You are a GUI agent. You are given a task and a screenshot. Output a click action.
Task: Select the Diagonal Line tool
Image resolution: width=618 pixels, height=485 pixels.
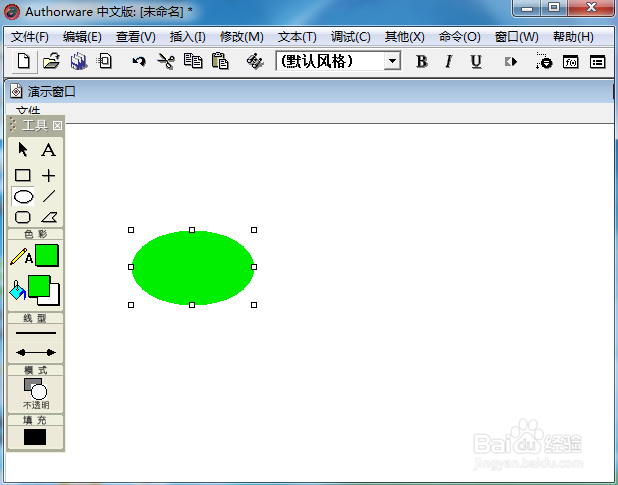click(49, 196)
